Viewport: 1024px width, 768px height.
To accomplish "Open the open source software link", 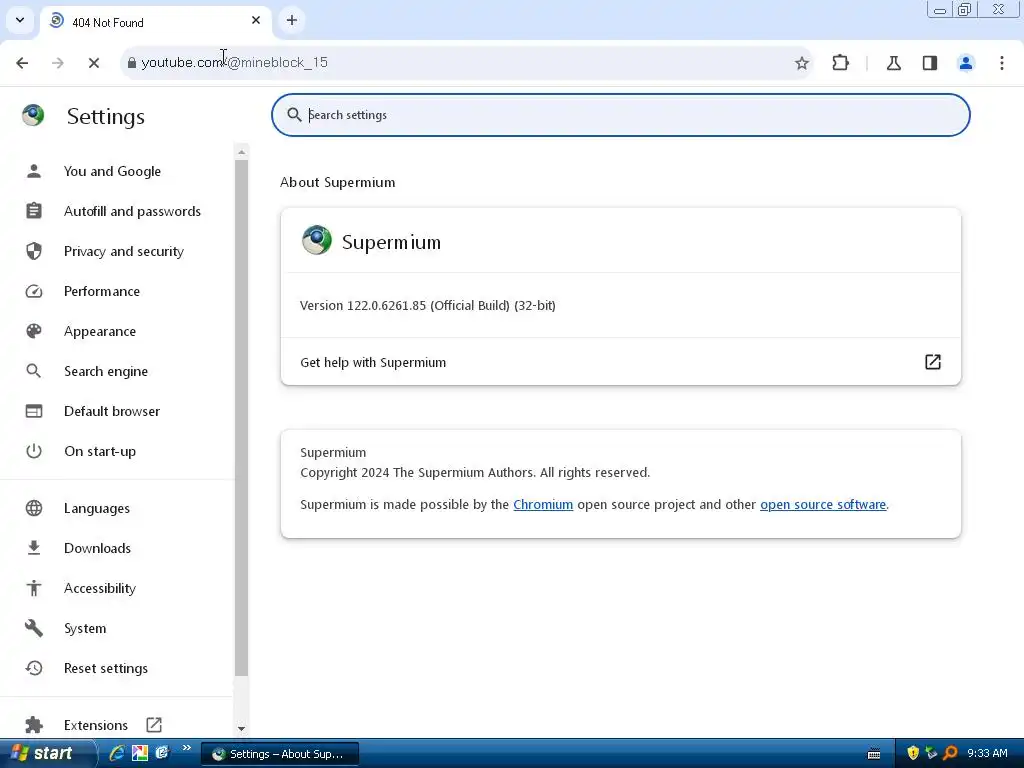I will [823, 505].
